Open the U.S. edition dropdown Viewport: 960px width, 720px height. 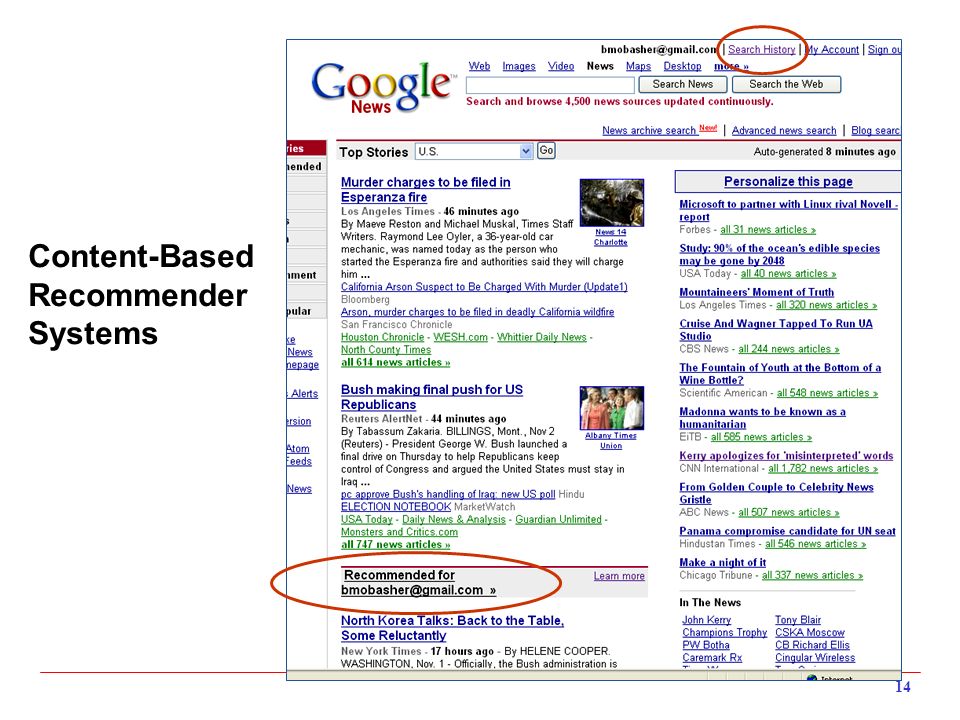473,151
